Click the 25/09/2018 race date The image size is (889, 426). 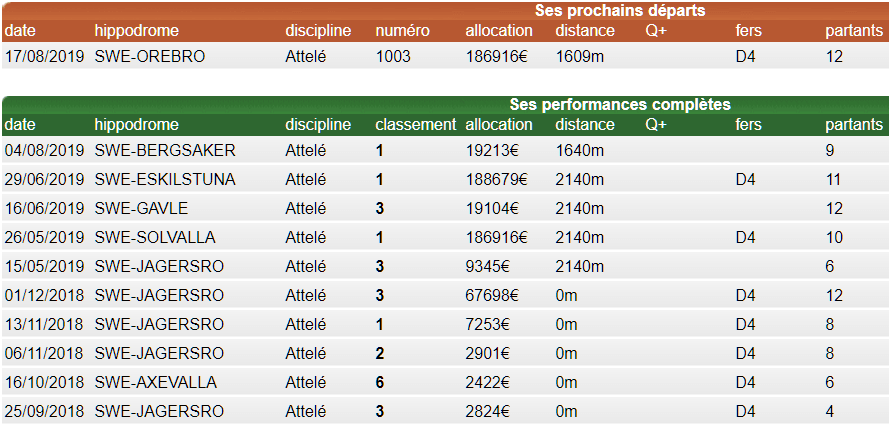[45, 412]
